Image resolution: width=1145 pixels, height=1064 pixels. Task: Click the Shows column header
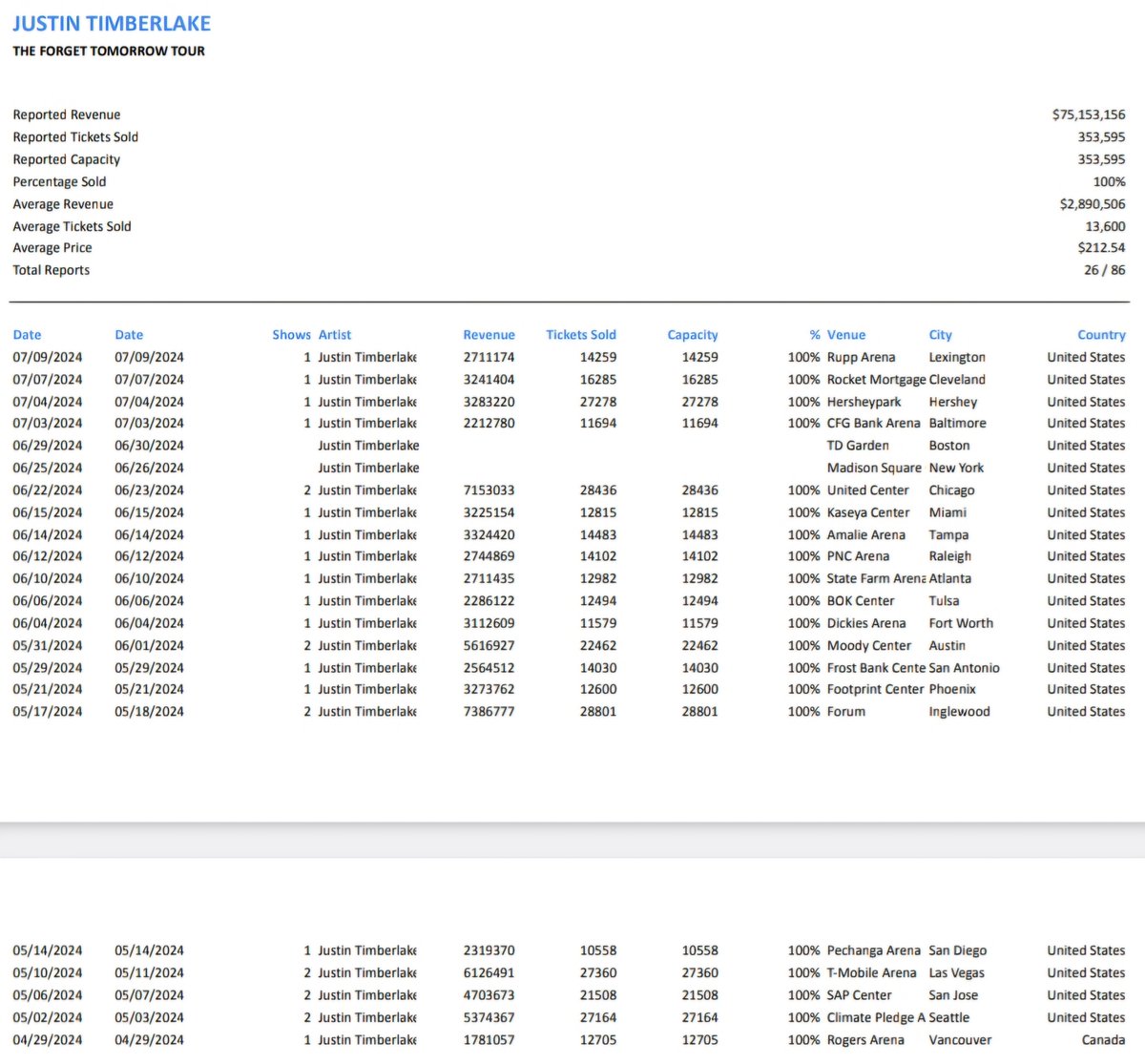pyautogui.click(x=291, y=335)
